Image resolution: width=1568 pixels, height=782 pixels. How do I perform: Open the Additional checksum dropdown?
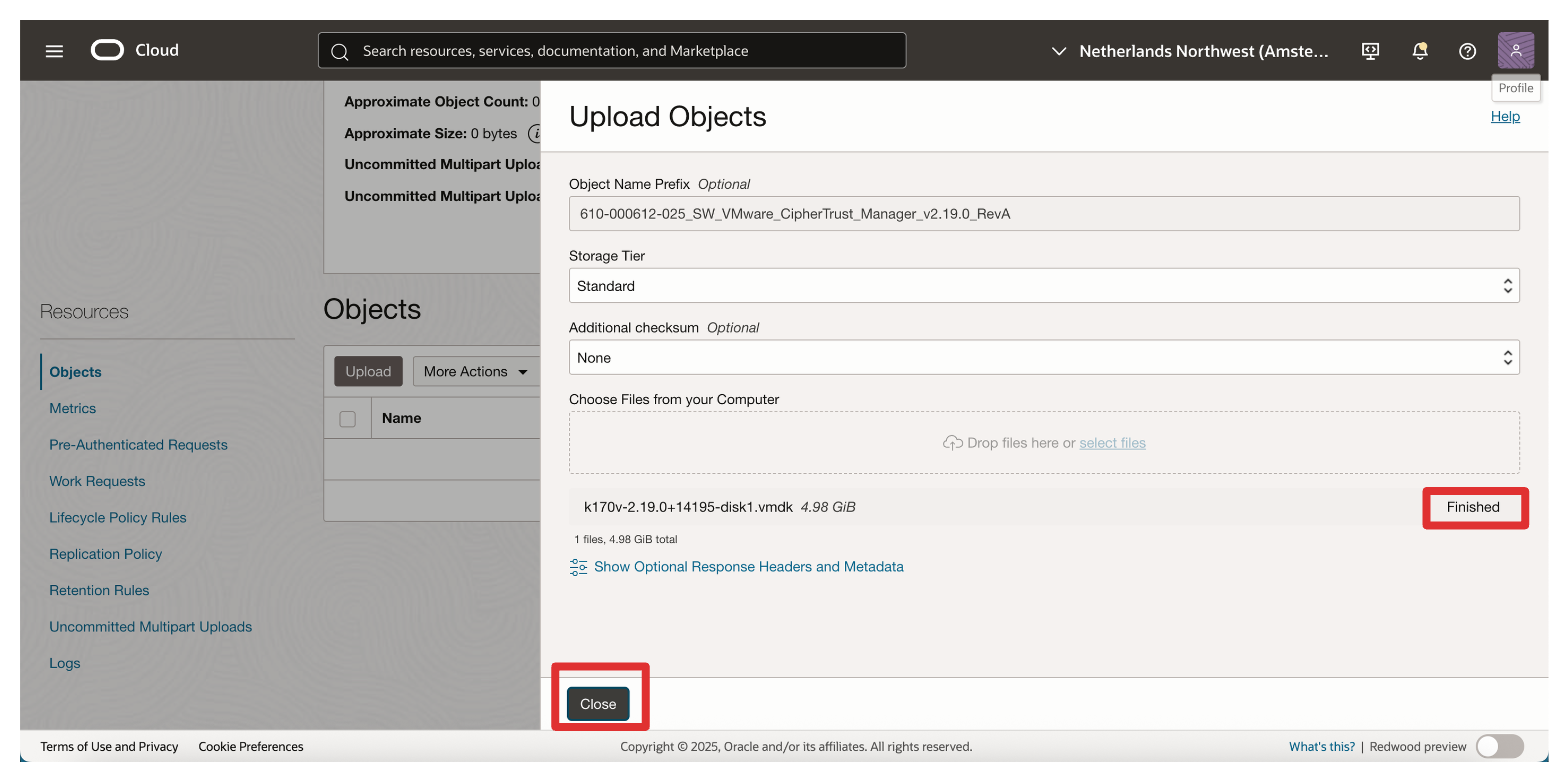(1043, 358)
